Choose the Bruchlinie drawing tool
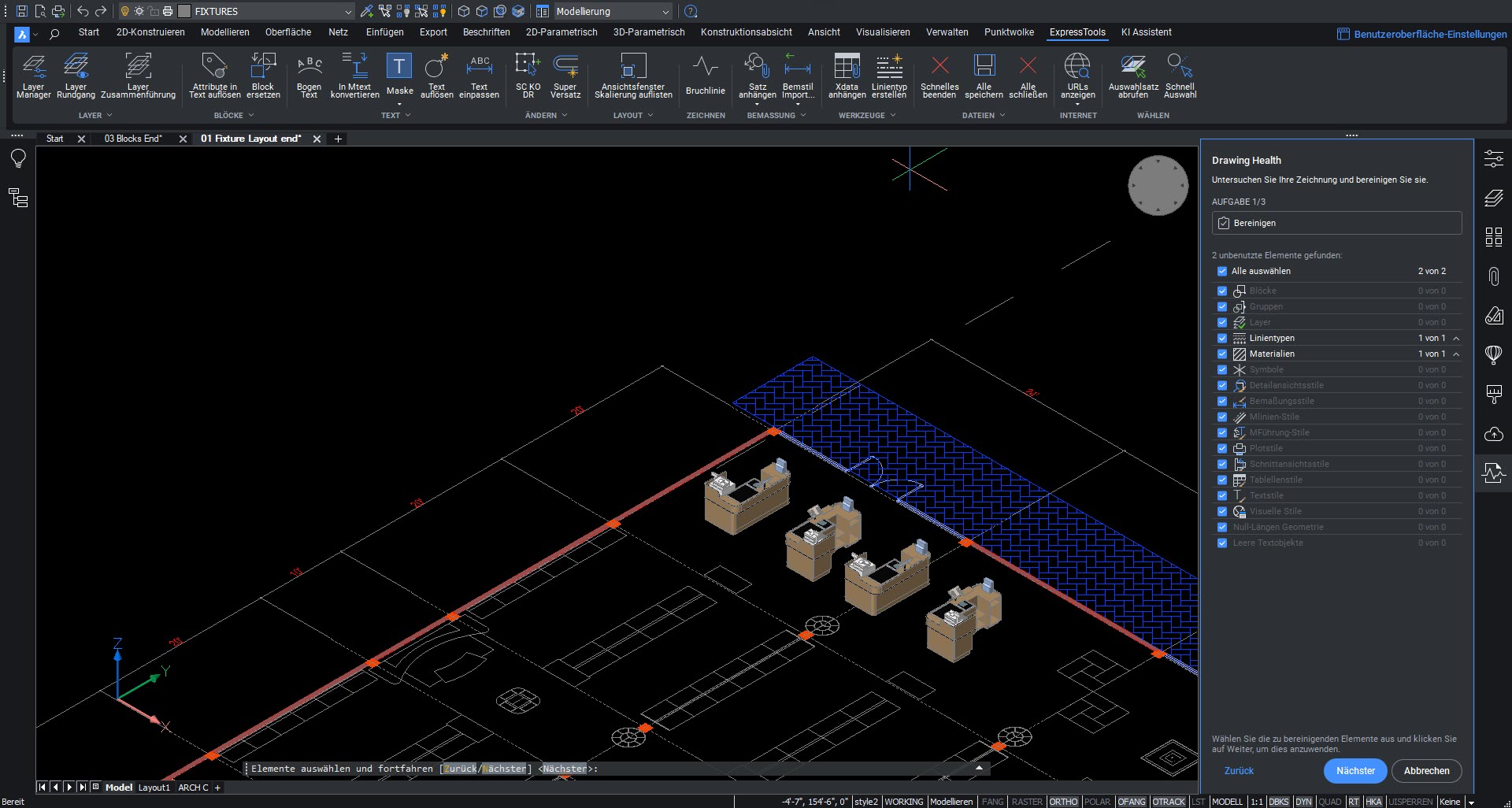This screenshot has height=808, width=1512. pyautogui.click(x=705, y=76)
